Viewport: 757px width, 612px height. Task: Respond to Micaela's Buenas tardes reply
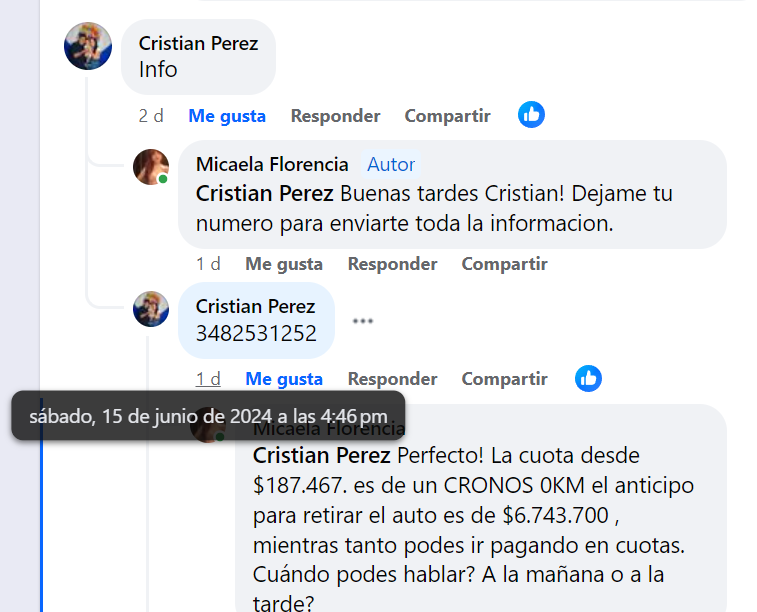click(x=392, y=264)
